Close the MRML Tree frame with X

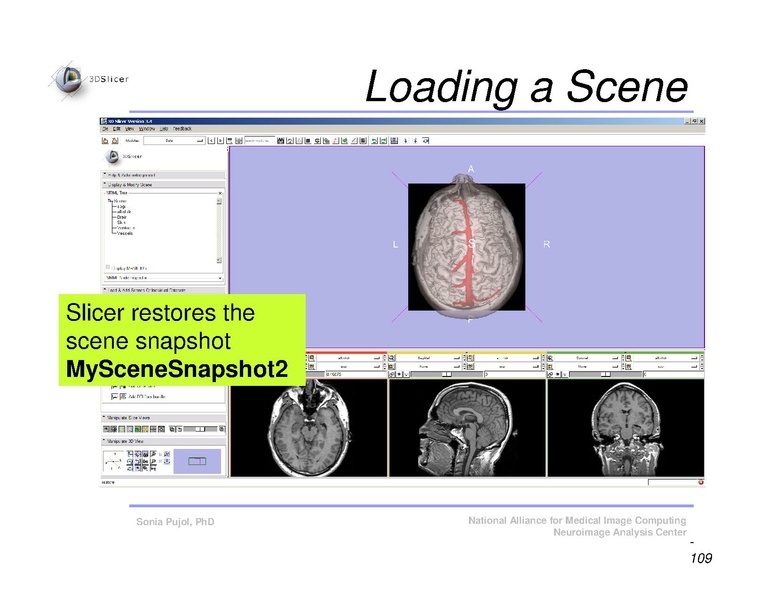(x=220, y=193)
